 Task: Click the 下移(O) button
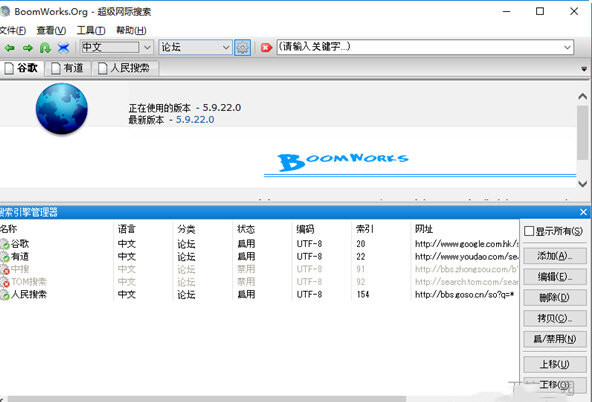[555, 385]
